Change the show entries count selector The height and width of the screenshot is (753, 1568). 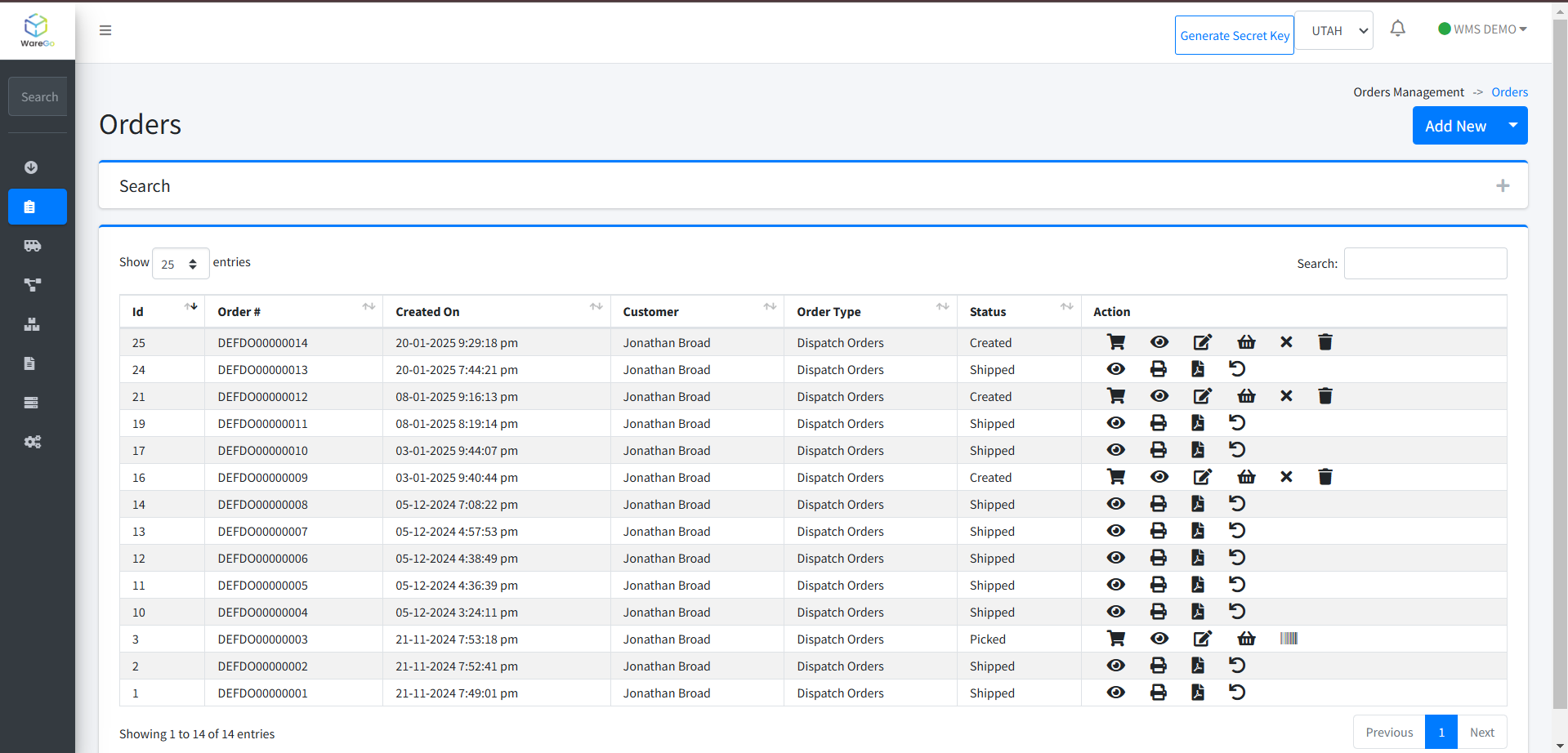(181, 264)
